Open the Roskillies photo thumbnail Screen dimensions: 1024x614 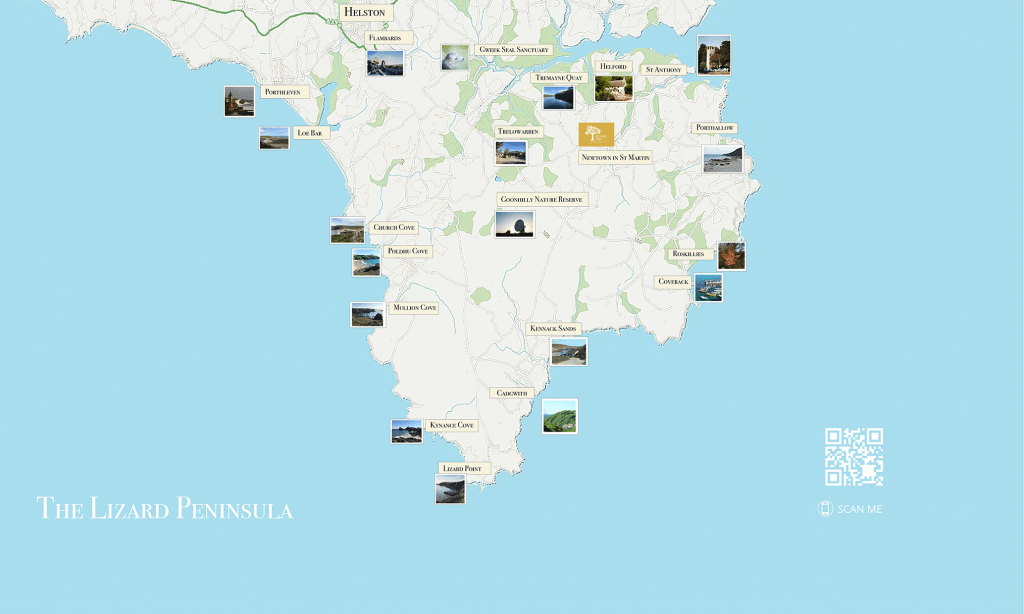tap(731, 256)
